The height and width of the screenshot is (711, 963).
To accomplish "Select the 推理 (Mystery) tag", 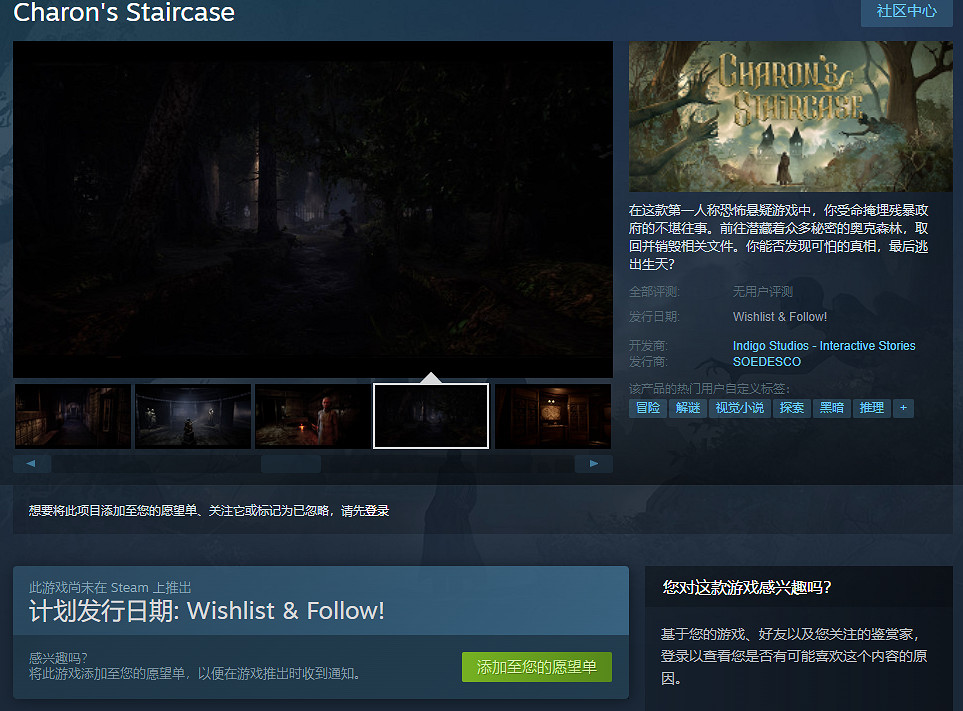I will (x=871, y=408).
